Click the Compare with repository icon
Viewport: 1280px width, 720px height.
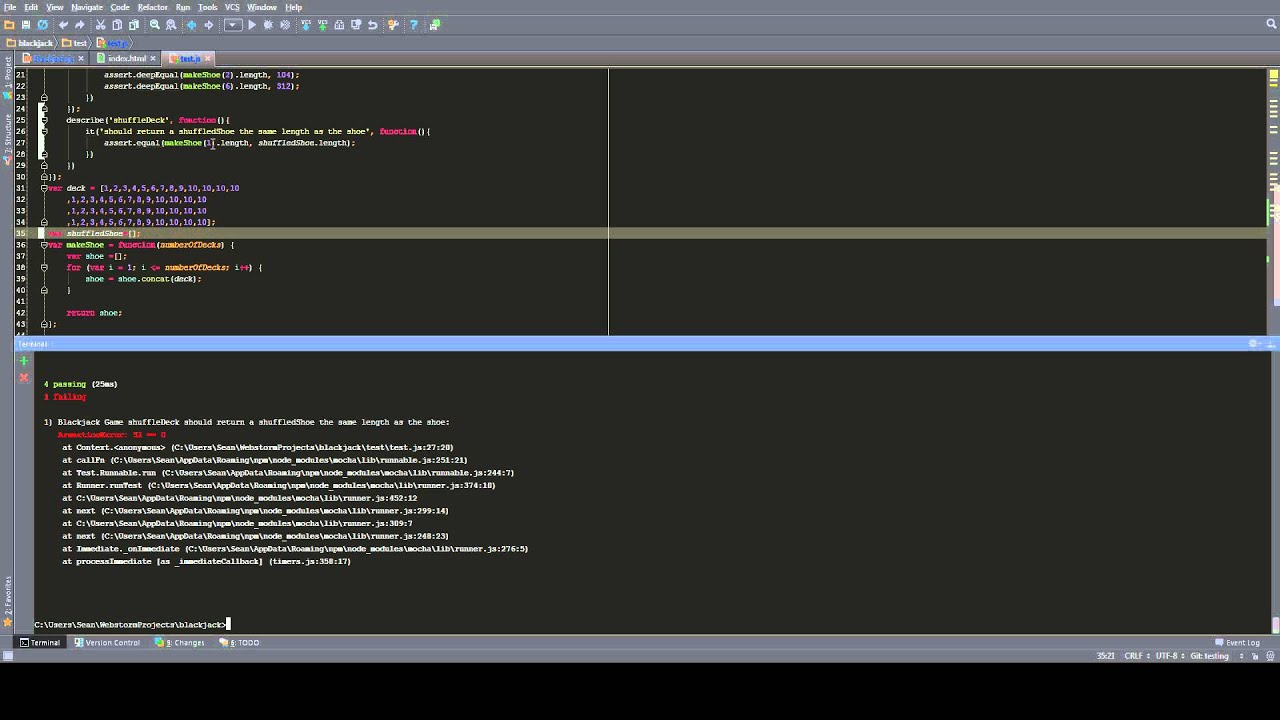339,25
